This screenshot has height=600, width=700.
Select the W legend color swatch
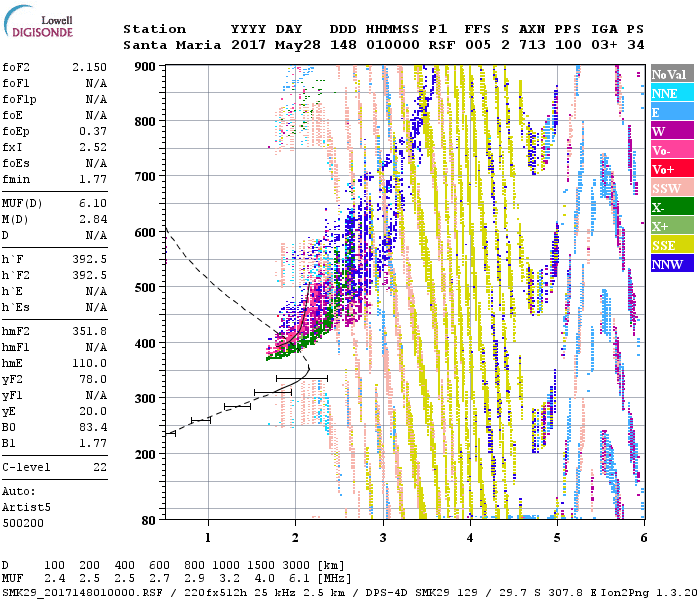point(672,130)
